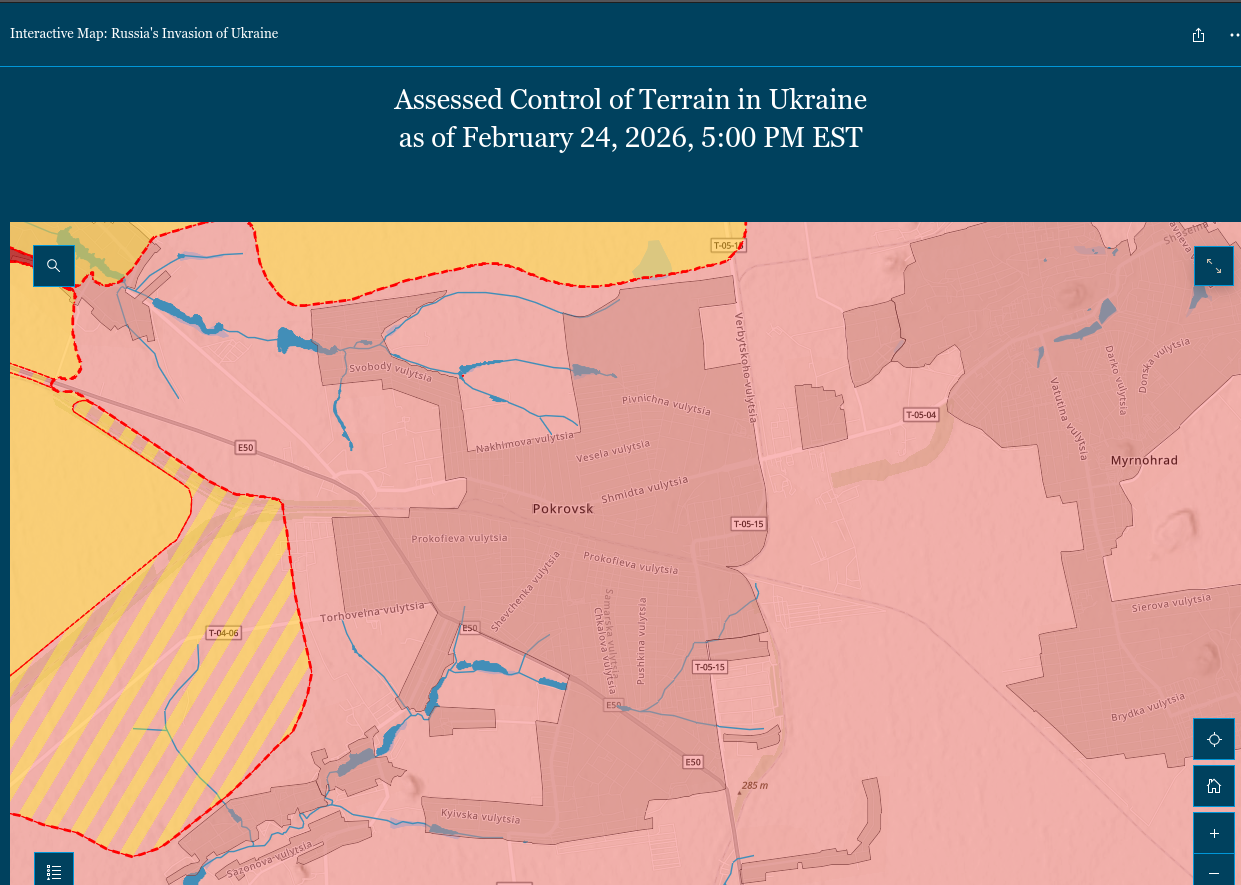Click the share icon in header

pyautogui.click(x=1198, y=35)
